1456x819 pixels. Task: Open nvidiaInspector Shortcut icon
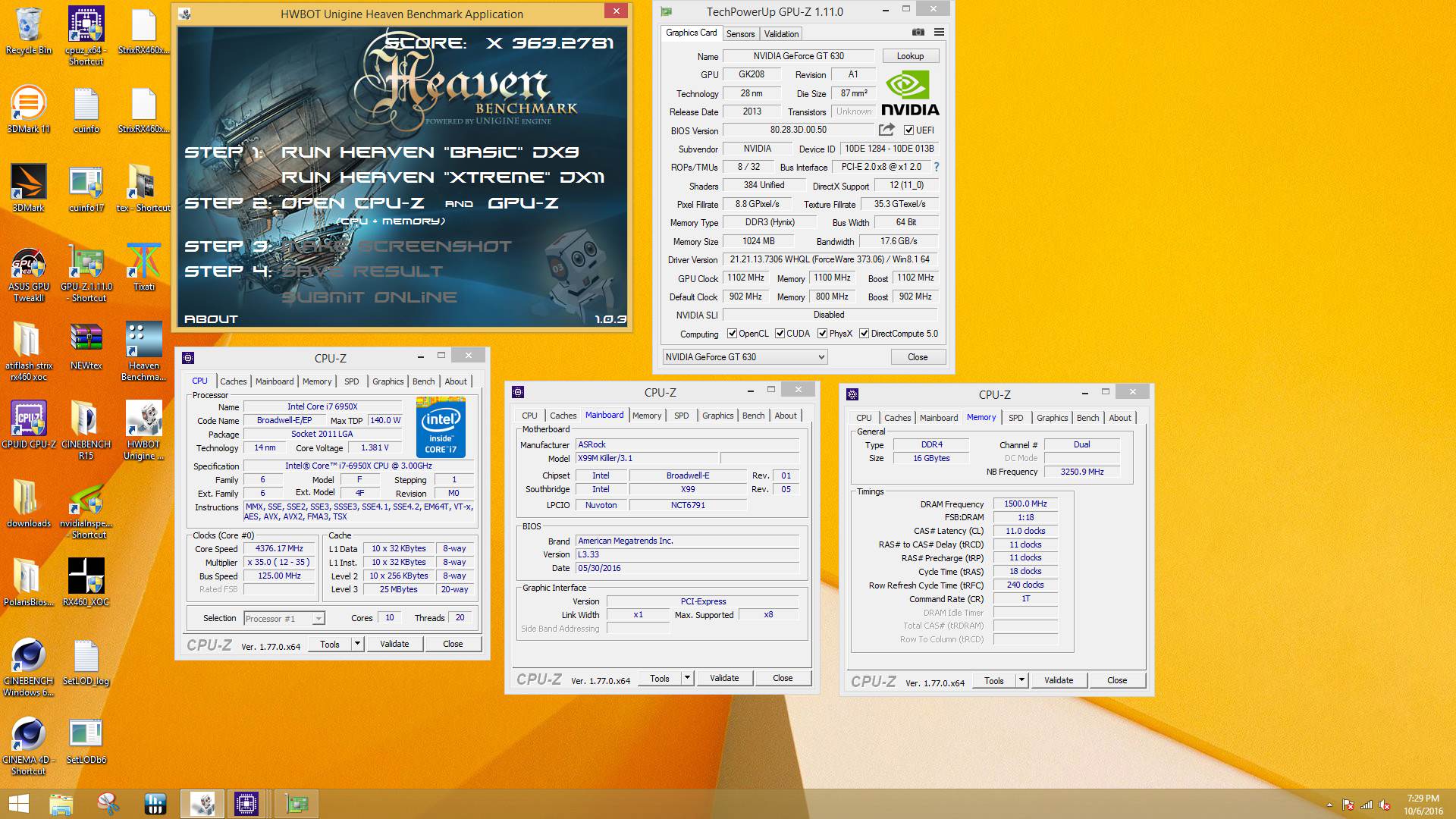pyautogui.click(x=86, y=509)
